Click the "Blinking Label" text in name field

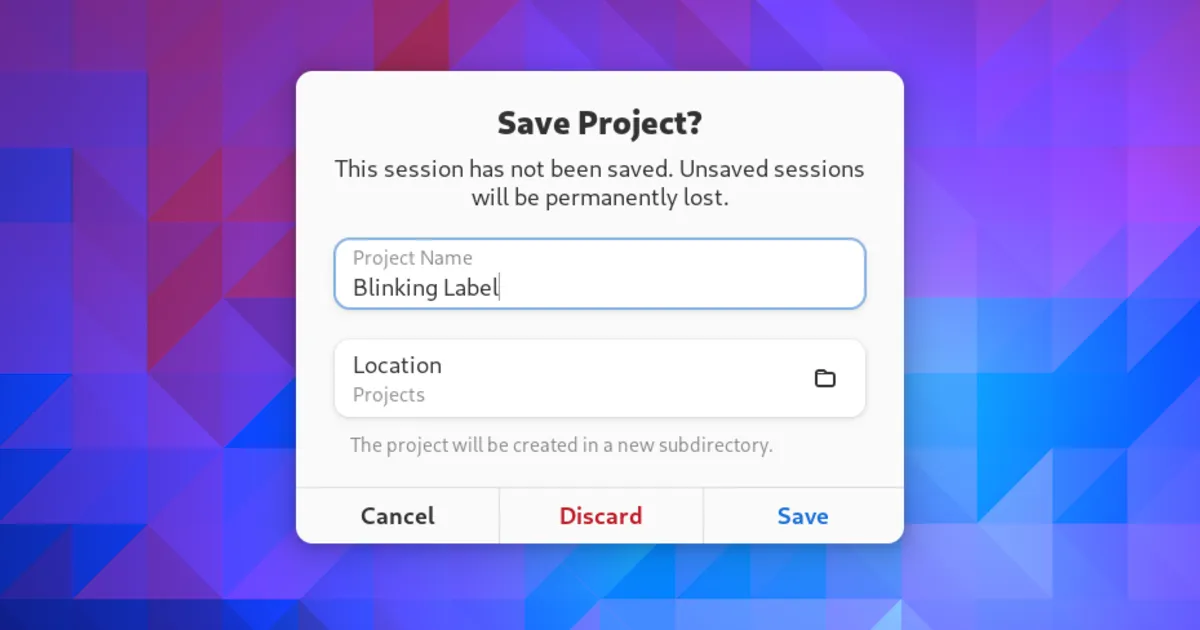tap(425, 288)
